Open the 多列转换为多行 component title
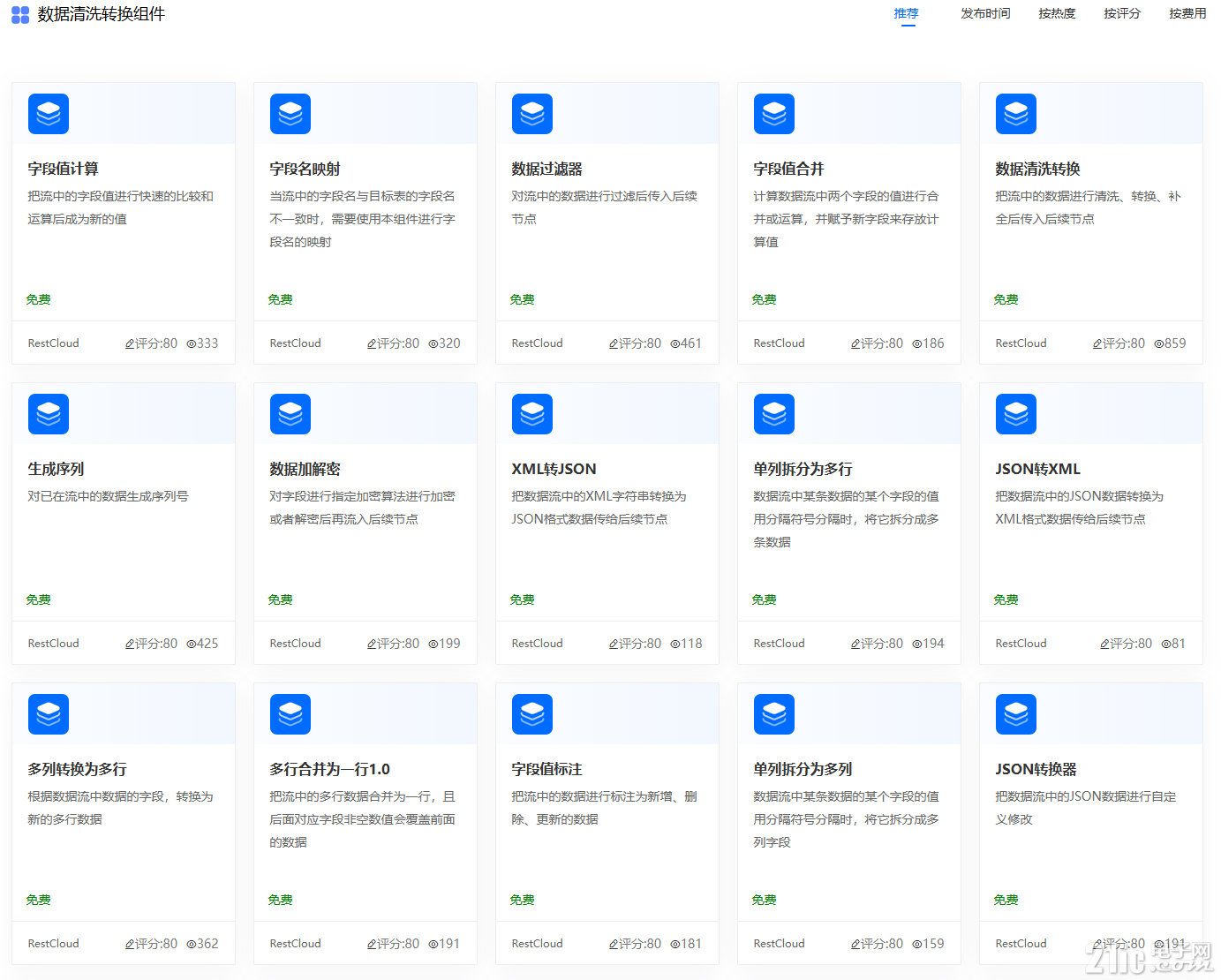This screenshot has width=1221, height=980. pyautogui.click(x=77, y=769)
